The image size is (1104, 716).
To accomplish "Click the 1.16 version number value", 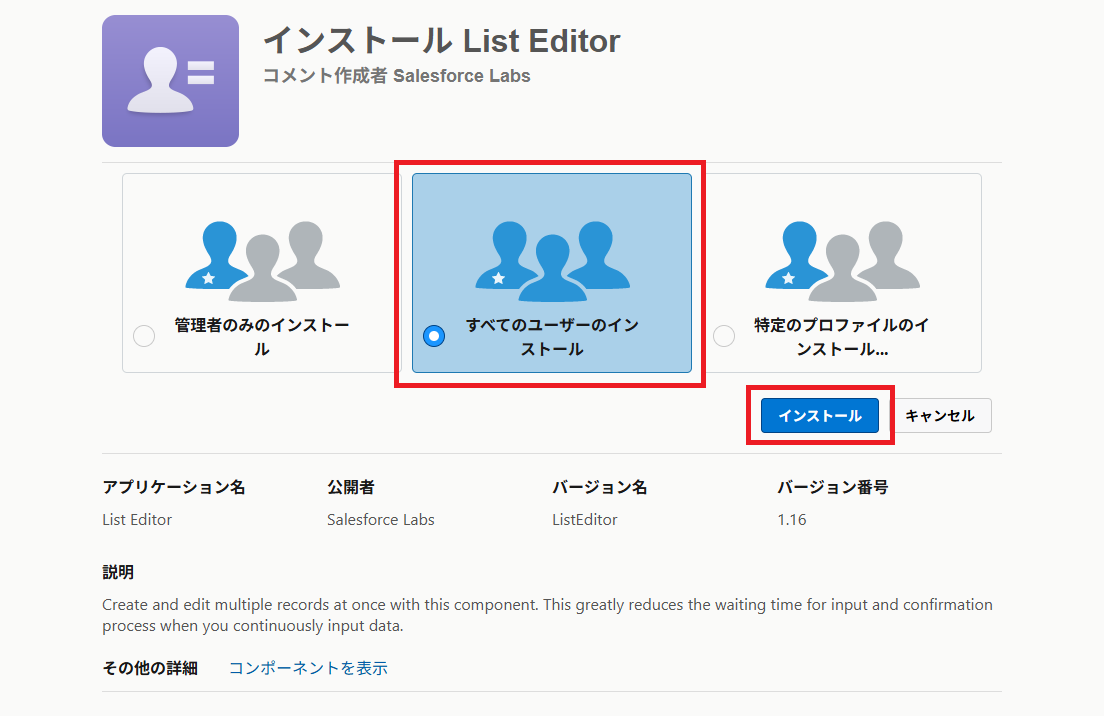I will coord(791,520).
